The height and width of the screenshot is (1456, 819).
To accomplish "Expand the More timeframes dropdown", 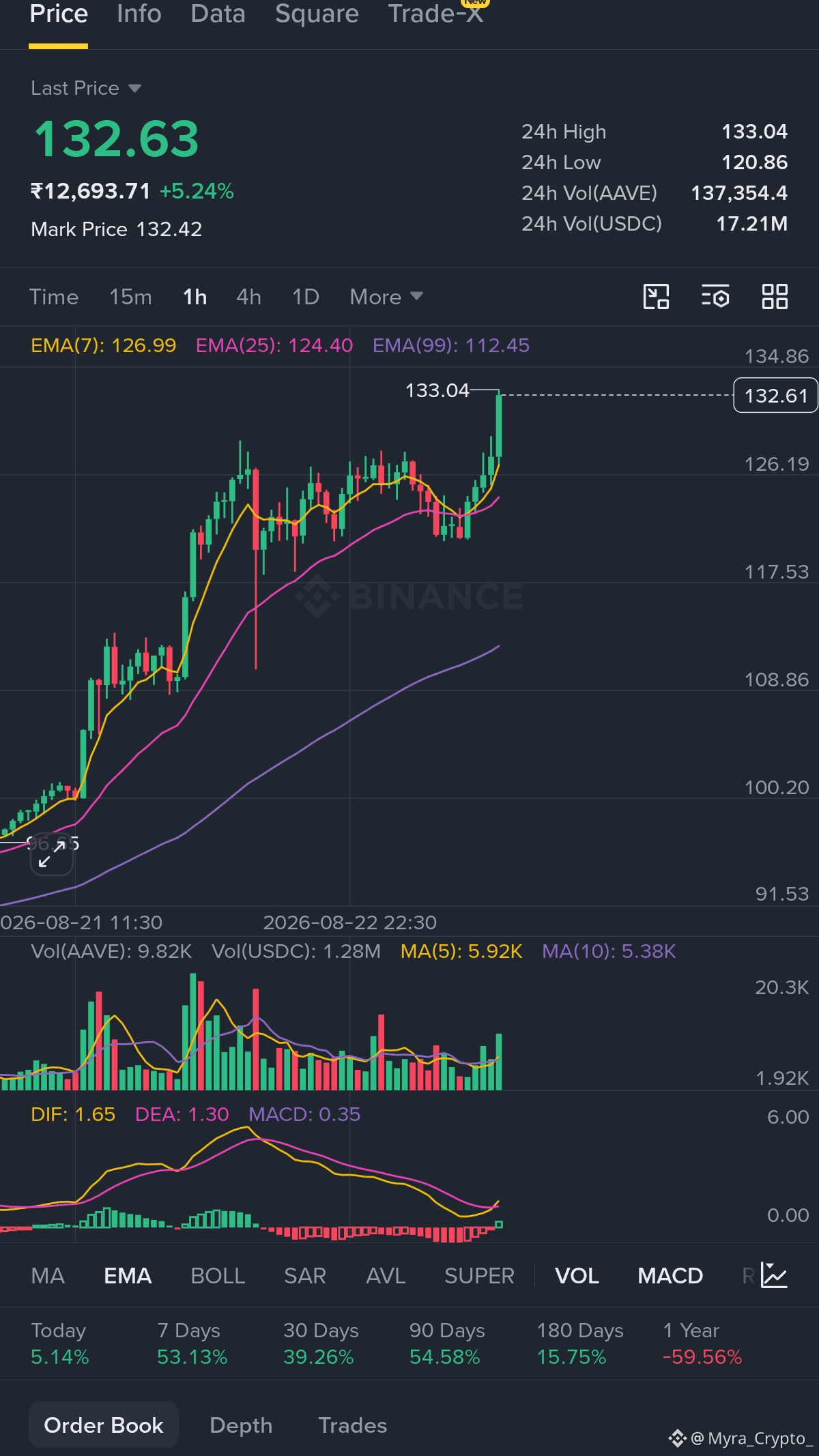I will (x=386, y=297).
